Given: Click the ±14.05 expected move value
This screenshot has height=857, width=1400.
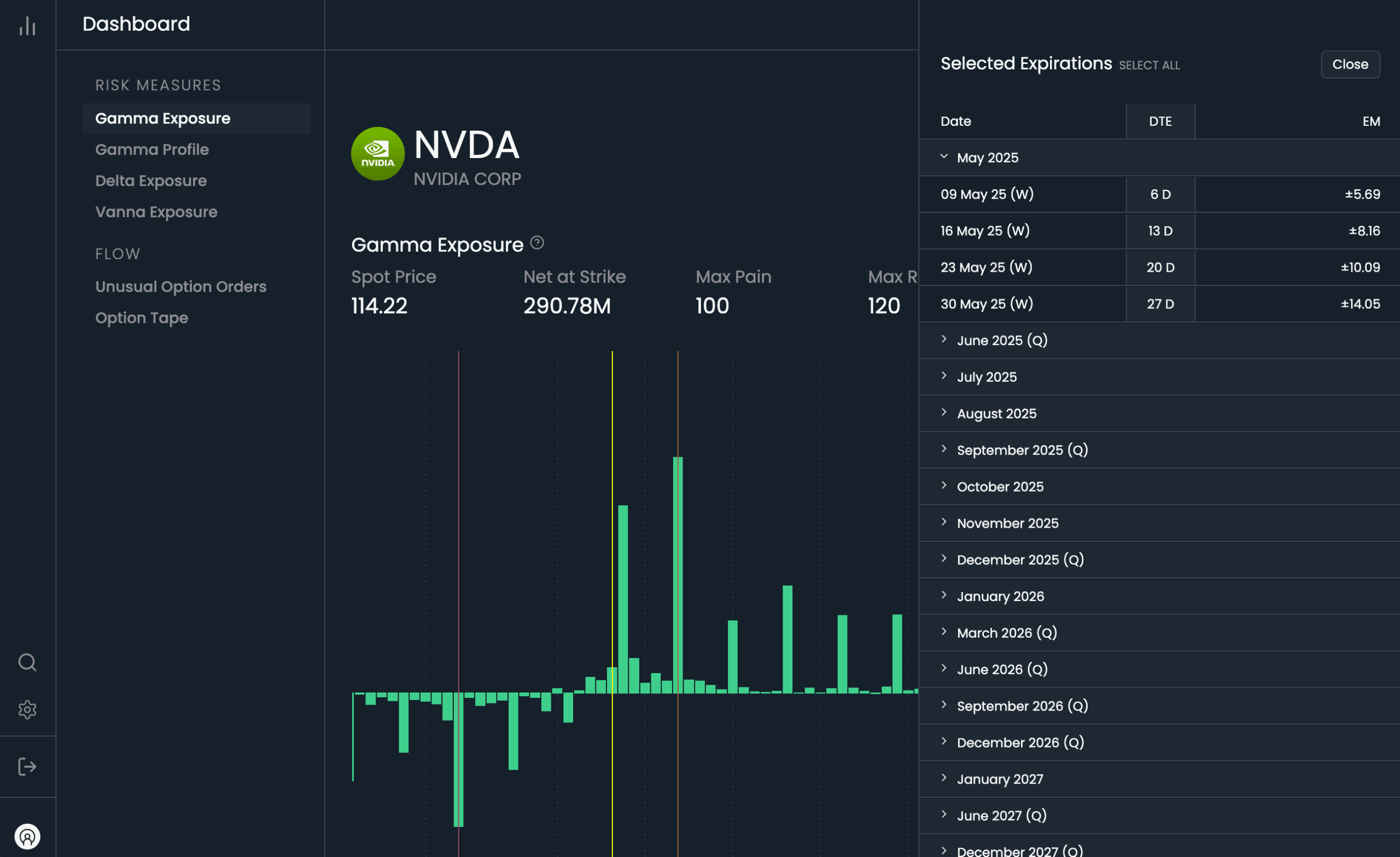Looking at the screenshot, I should coord(1360,304).
